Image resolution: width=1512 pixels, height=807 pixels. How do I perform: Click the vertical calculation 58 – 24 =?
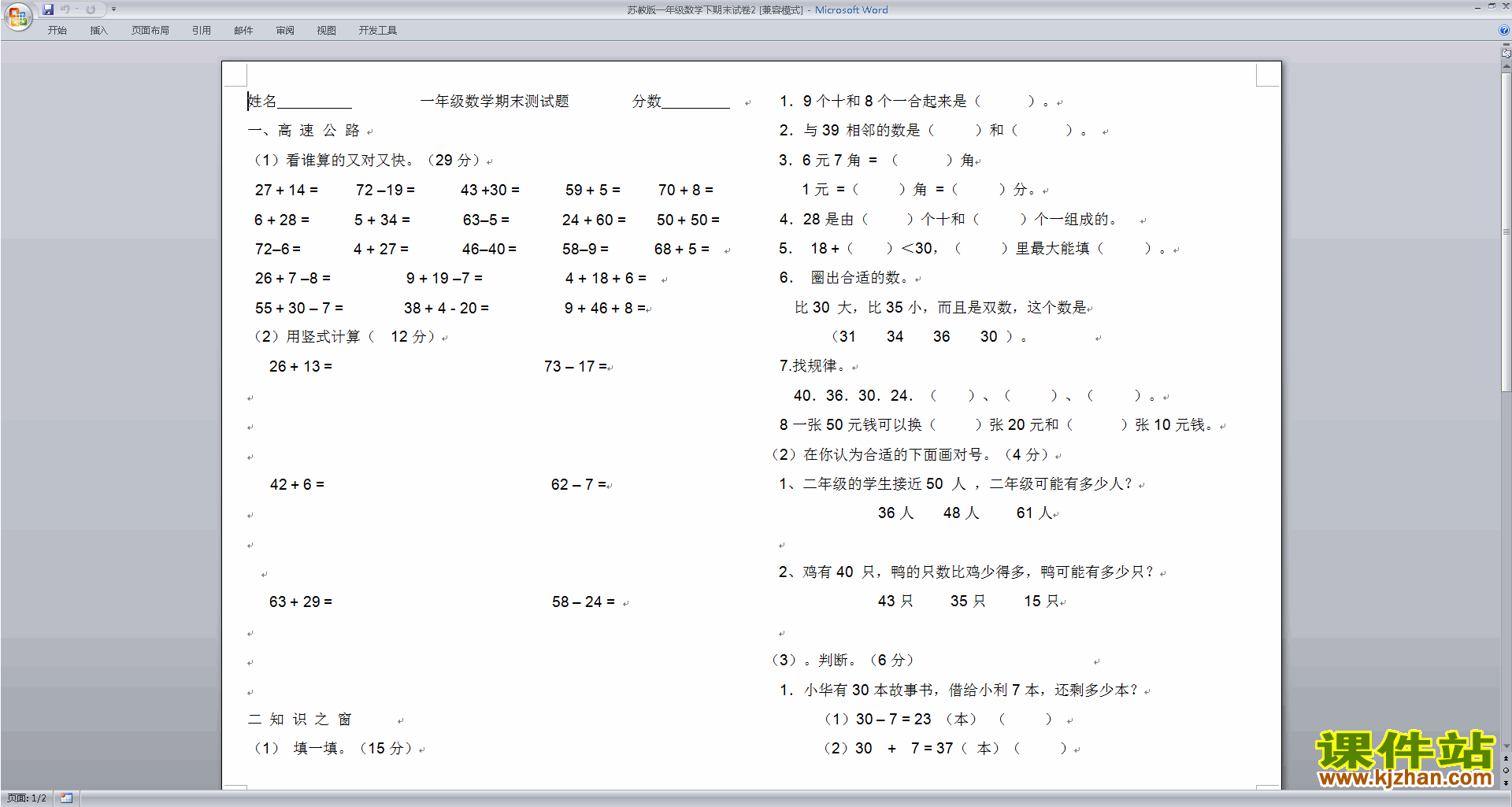pos(584,602)
